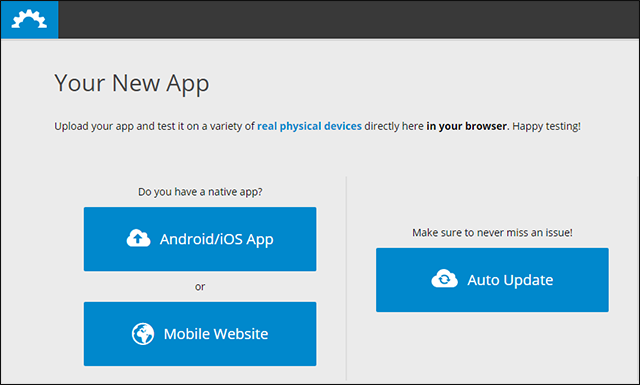Click the 'in your browser' bold text

pyautogui.click(x=467, y=126)
